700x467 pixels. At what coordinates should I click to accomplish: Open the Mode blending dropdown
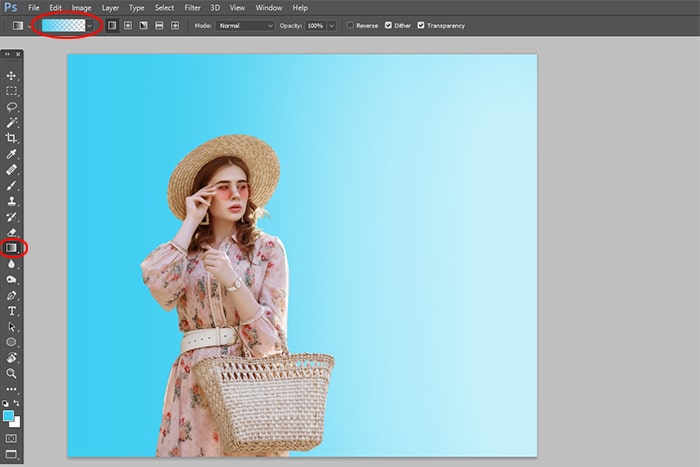click(x=245, y=26)
